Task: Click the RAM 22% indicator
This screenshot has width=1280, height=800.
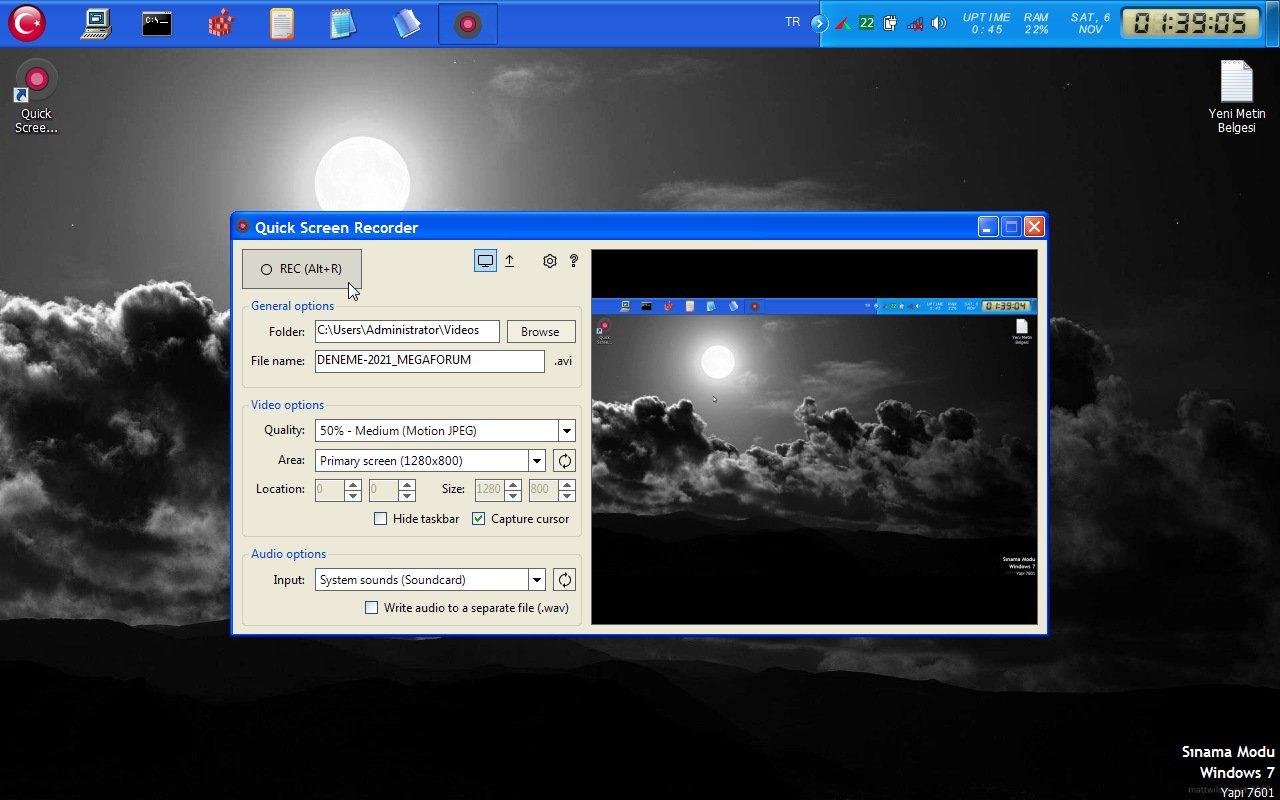Action: pos(1036,23)
